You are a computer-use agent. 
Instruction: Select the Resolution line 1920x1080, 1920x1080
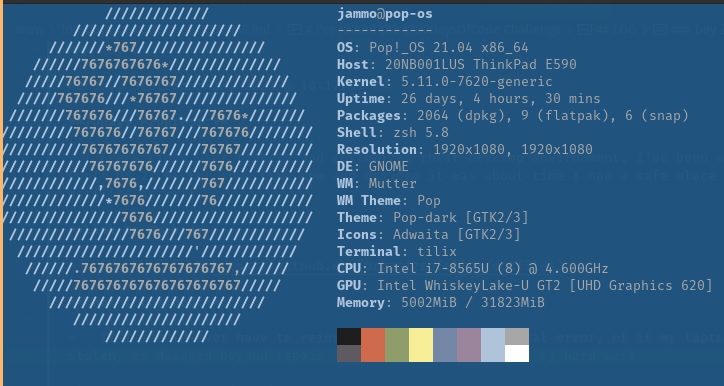point(465,150)
